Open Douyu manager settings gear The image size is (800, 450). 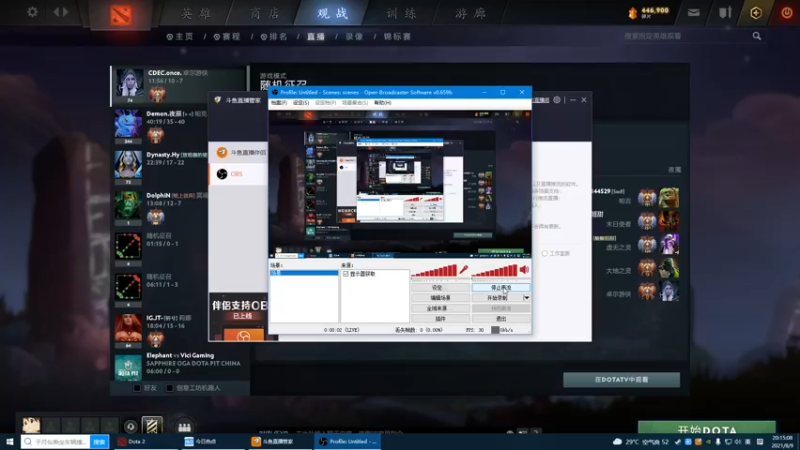tap(557, 100)
